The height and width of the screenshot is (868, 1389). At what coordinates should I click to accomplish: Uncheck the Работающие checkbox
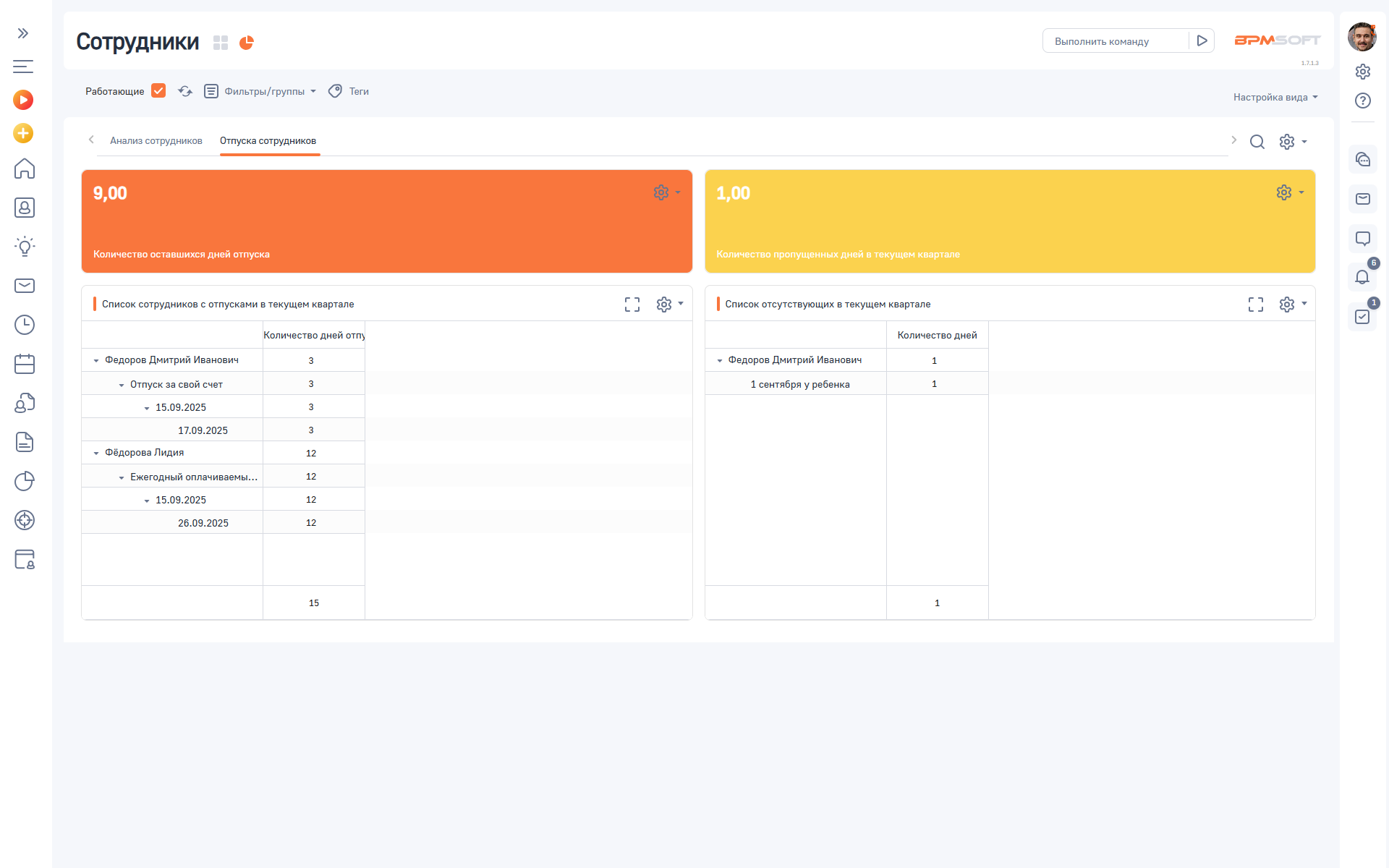pos(158,91)
